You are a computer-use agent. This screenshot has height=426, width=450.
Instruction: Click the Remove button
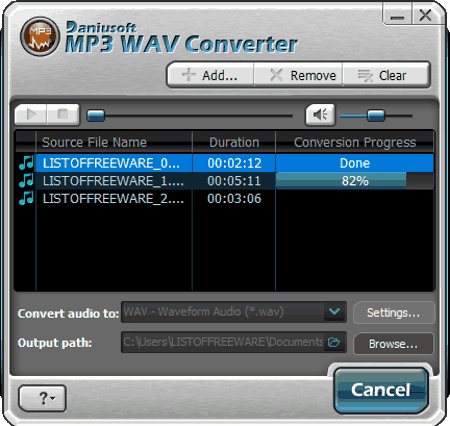(298, 75)
